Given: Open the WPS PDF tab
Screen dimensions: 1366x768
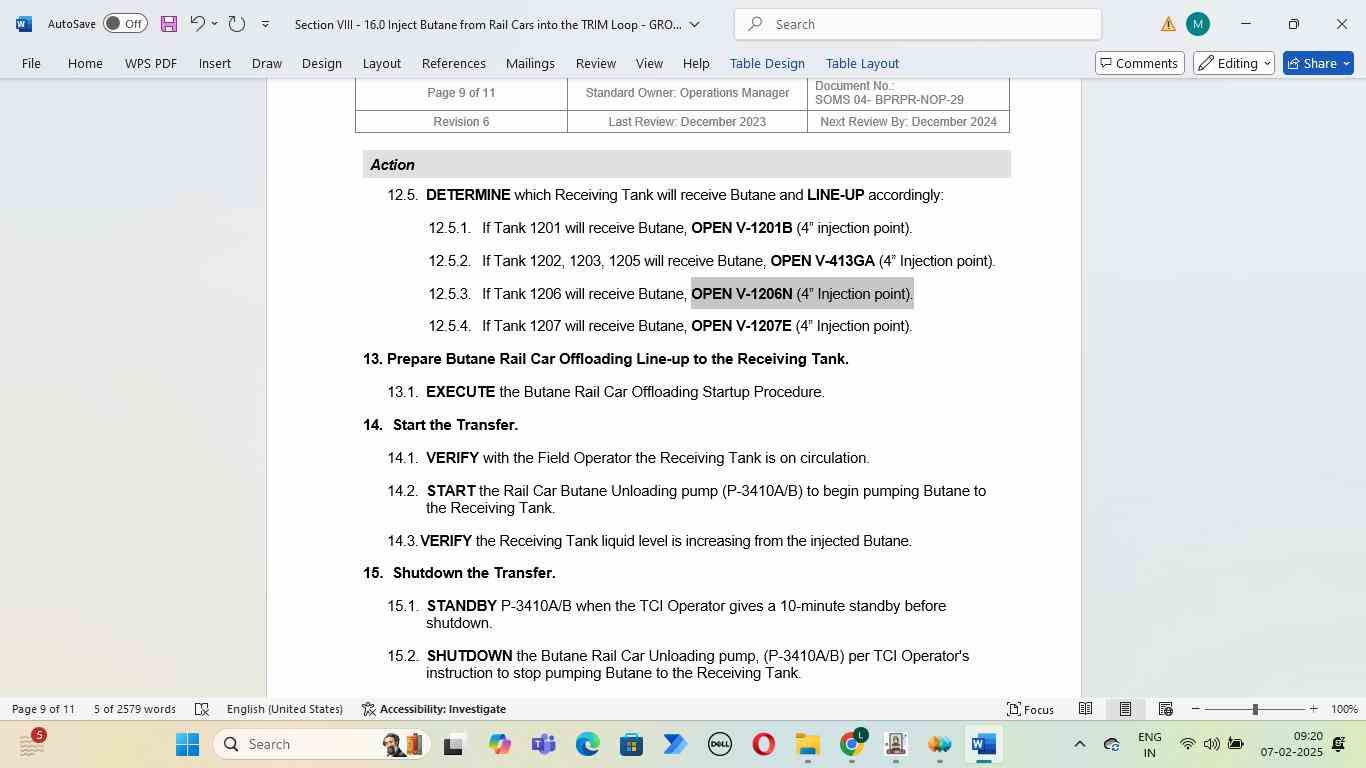Looking at the screenshot, I should pos(151,63).
